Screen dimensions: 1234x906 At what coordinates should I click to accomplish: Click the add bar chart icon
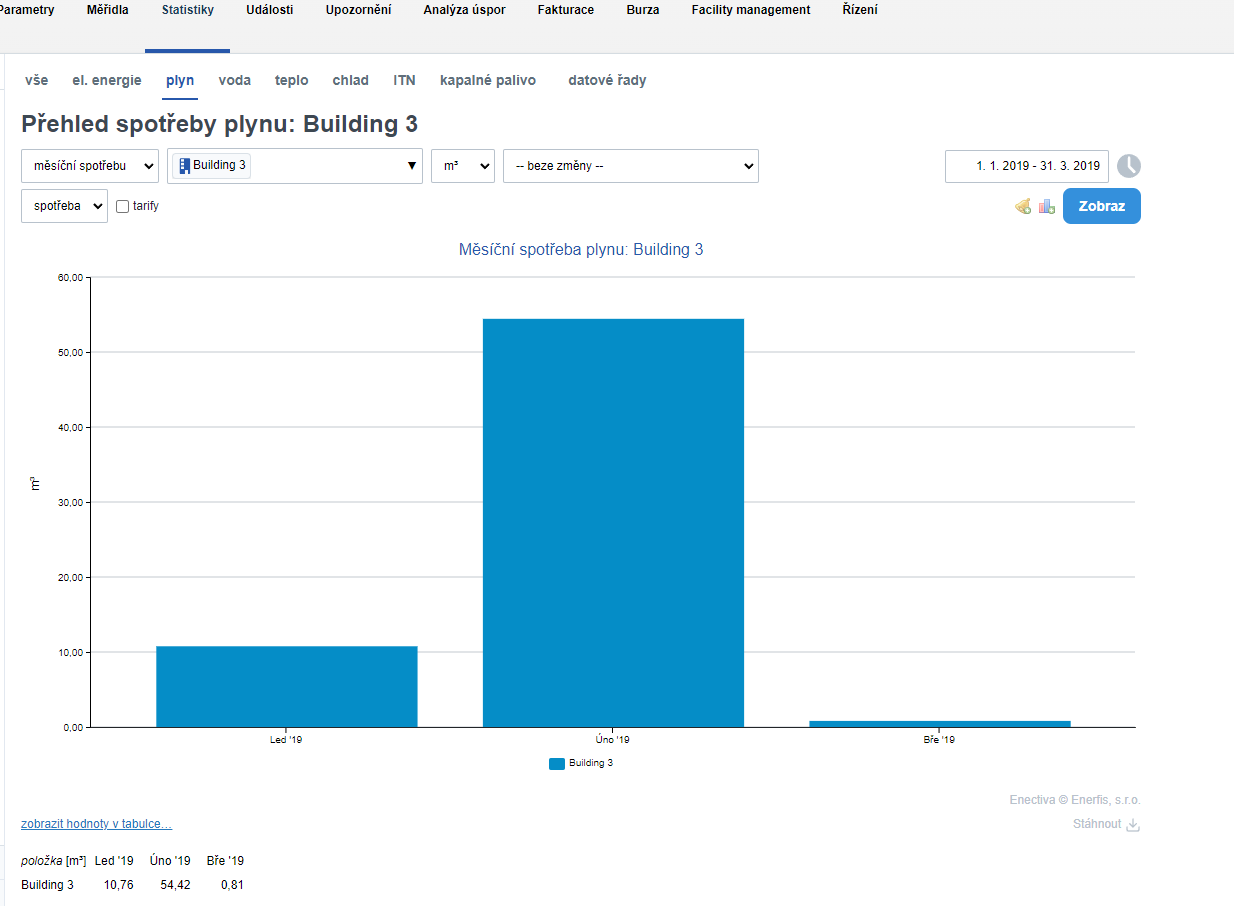pos(1047,206)
